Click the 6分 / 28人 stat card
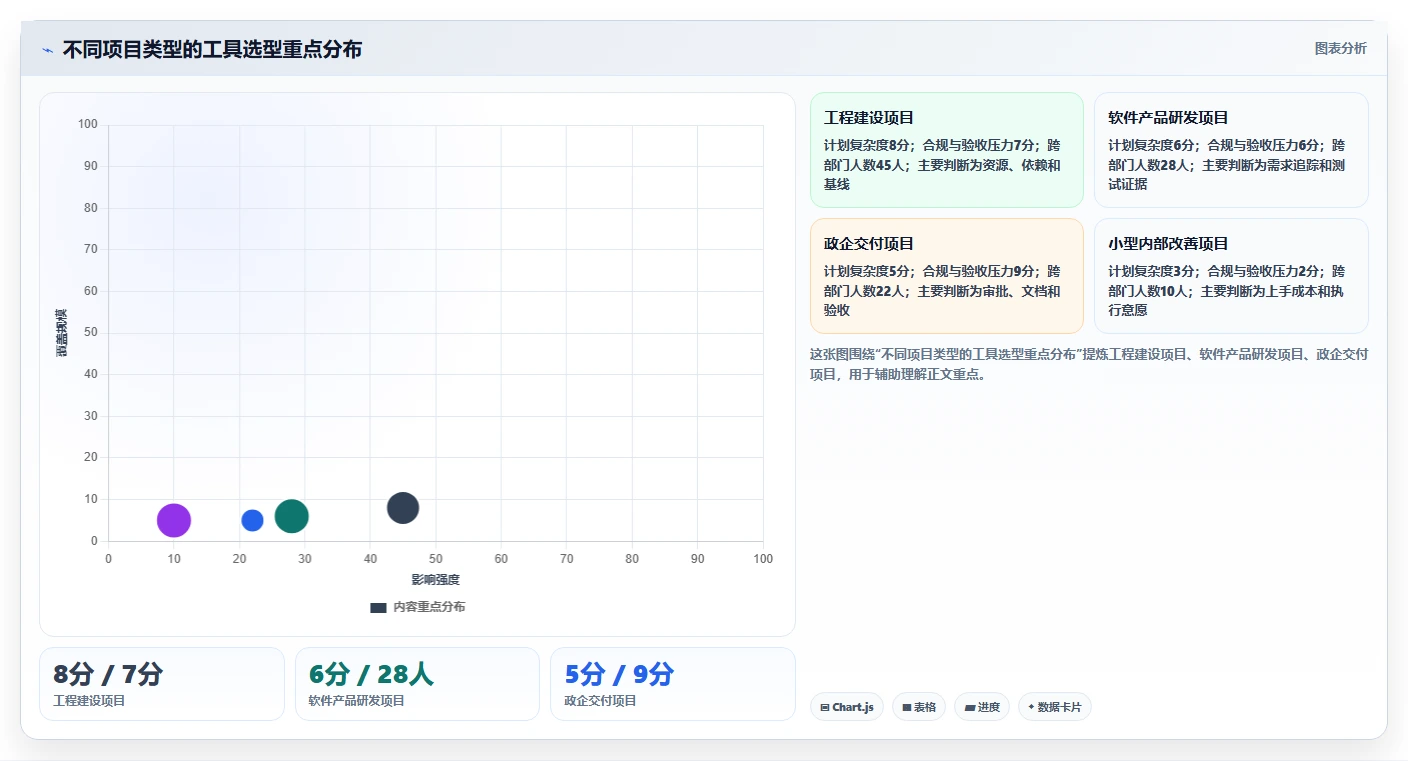 (x=417, y=684)
